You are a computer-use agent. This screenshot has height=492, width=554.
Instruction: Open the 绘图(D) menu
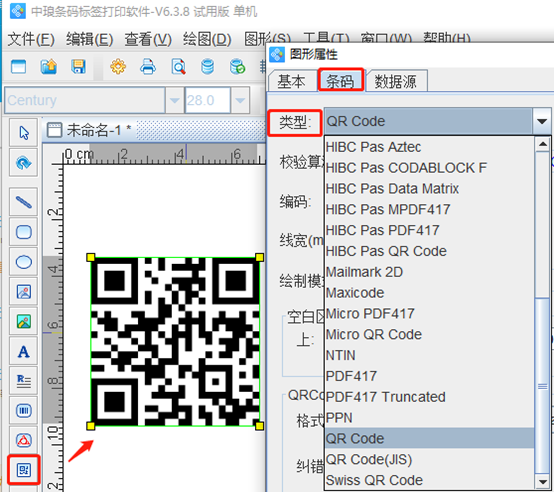tap(207, 39)
